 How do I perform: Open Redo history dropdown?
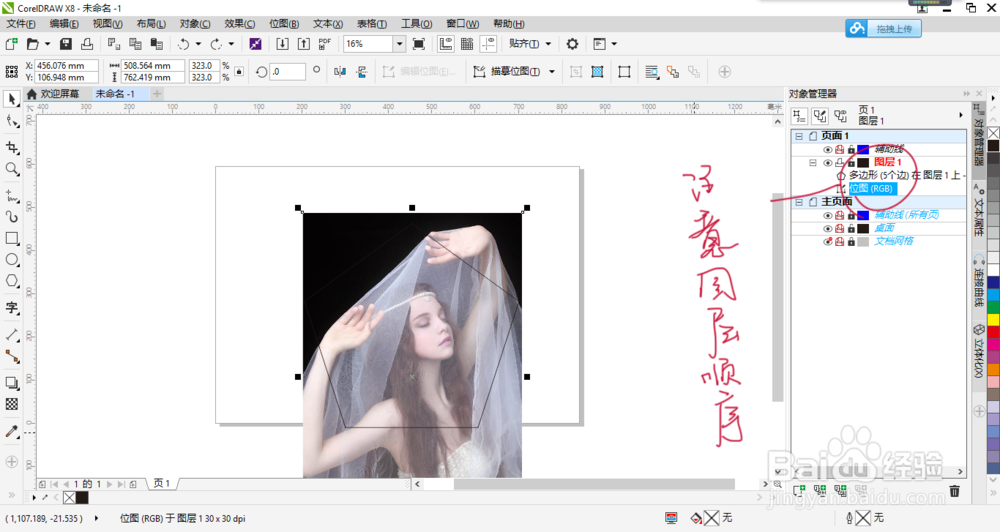[x=232, y=43]
